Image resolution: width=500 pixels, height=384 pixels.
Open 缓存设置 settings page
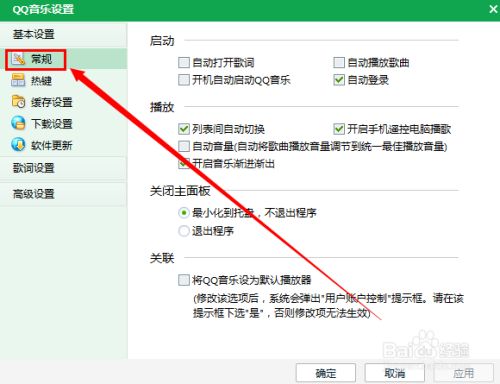click(x=63, y=102)
